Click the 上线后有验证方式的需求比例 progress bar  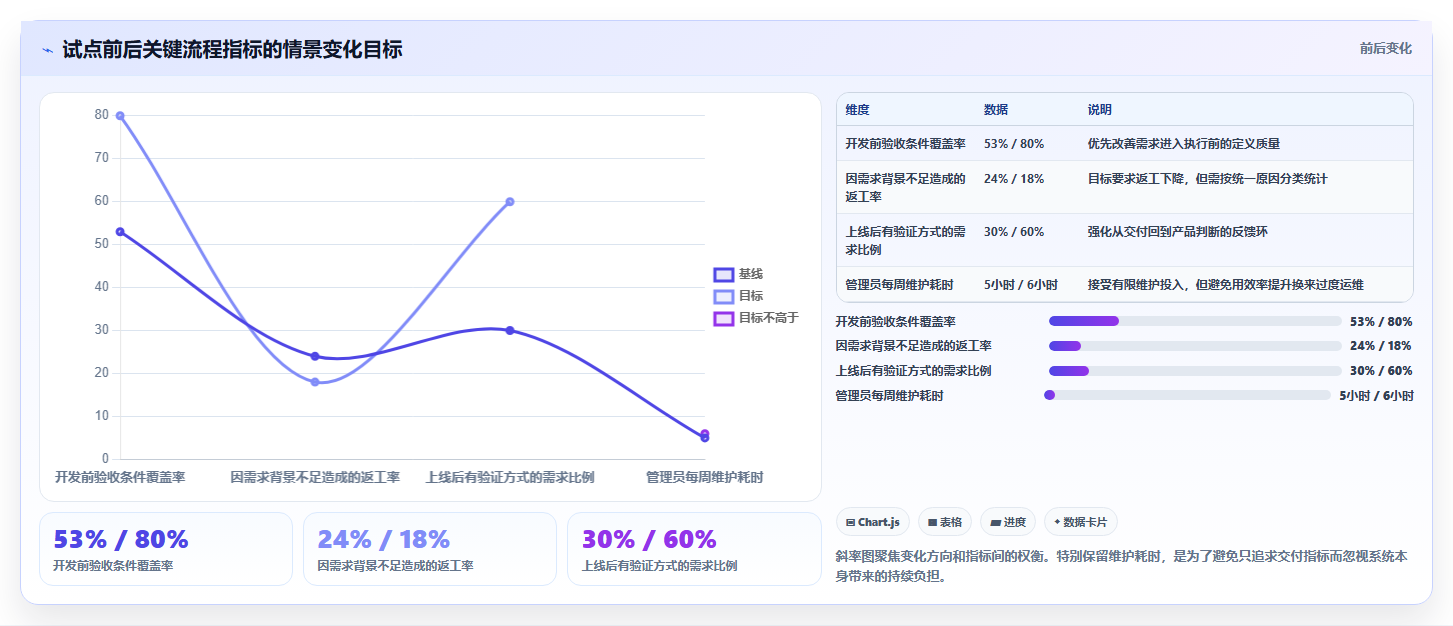point(1195,371)
